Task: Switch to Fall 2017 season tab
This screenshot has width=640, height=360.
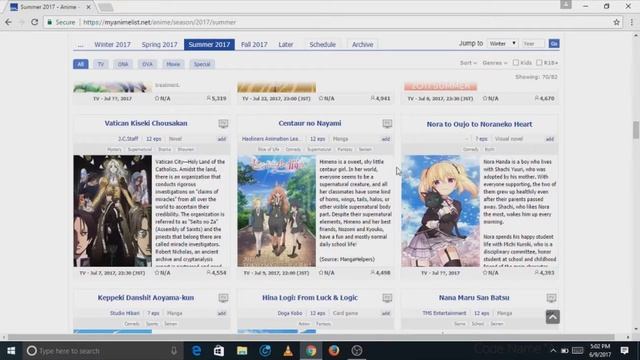Action: pos(254,44)
